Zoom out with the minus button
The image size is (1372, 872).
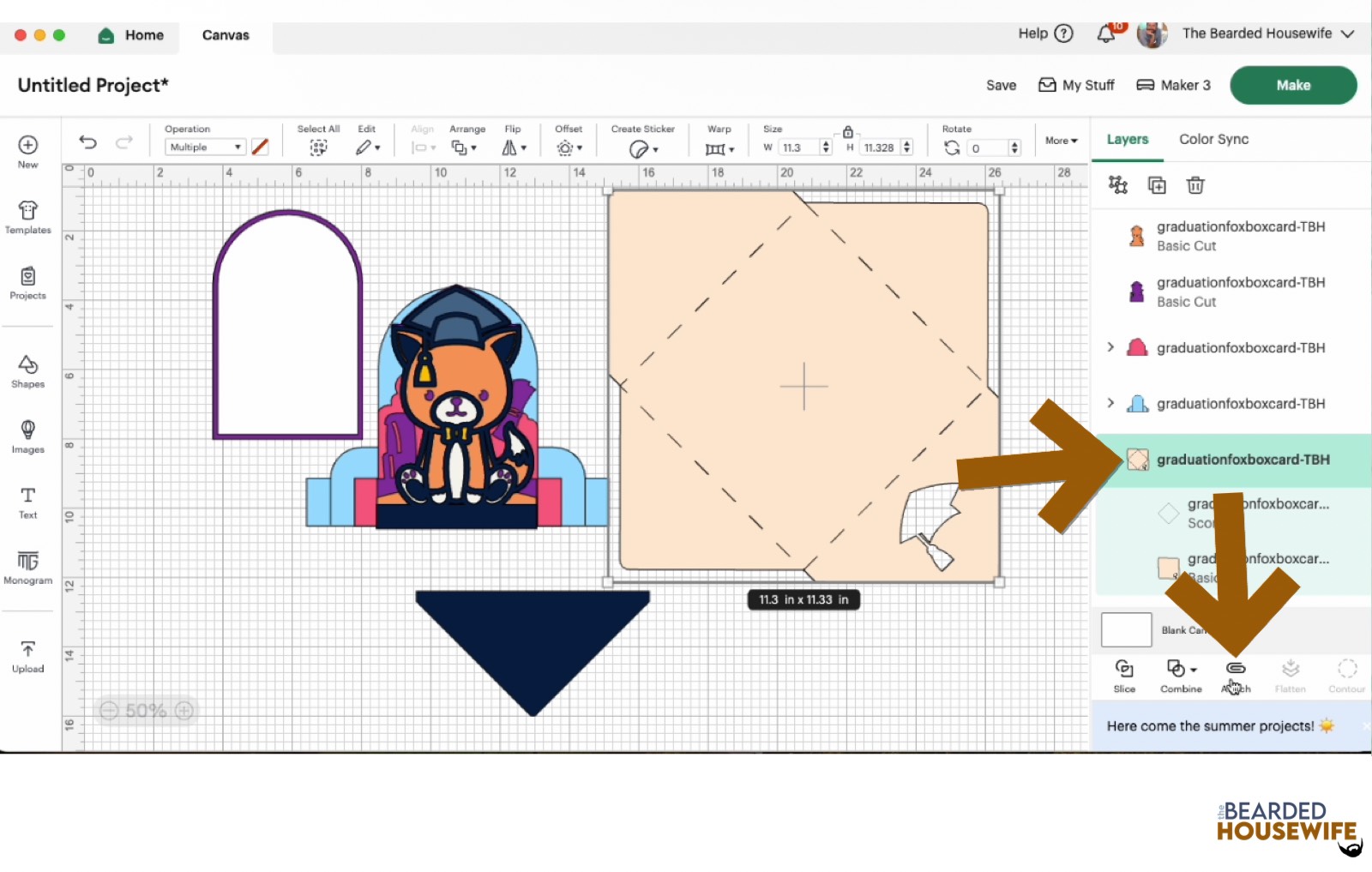click(109, 711)
